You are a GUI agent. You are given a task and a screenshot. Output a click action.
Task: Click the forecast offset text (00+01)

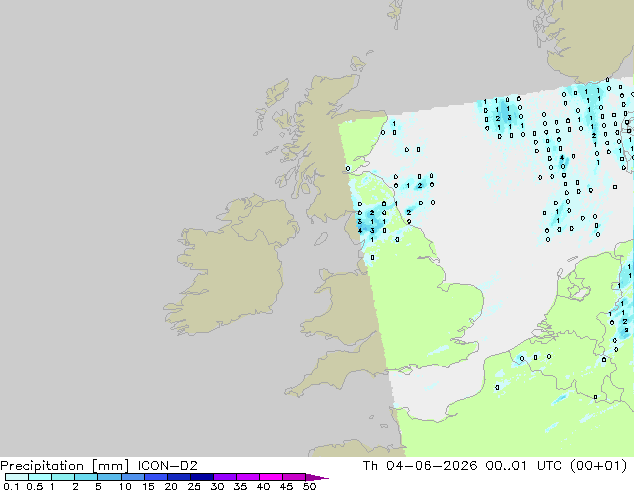pyautogui.click(x=598, y=466)
